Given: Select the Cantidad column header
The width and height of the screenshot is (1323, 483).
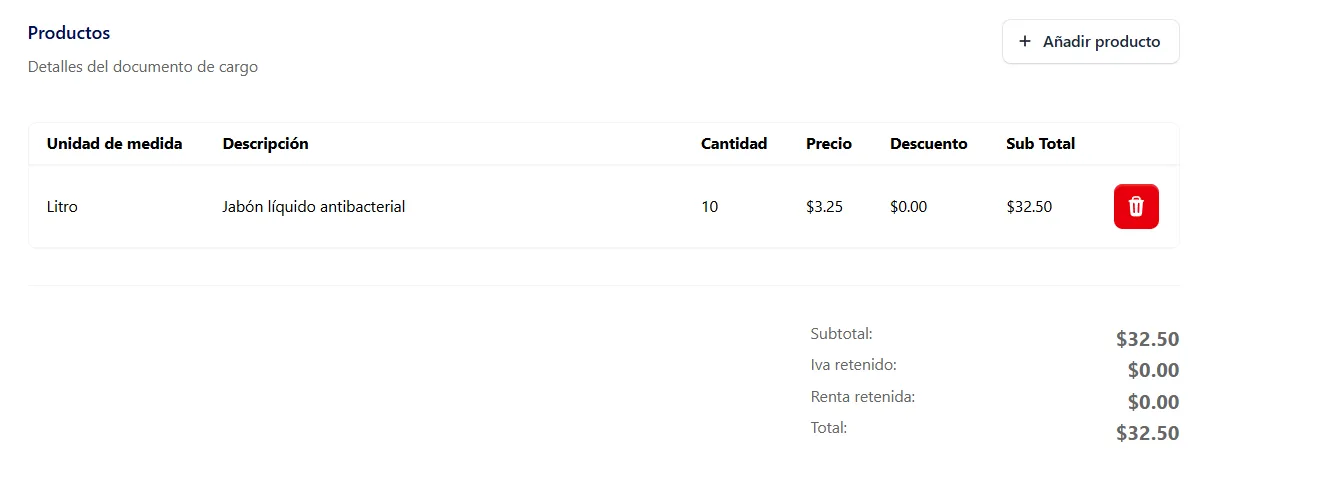Looking at the screenshot, I should tap(734, 144).
